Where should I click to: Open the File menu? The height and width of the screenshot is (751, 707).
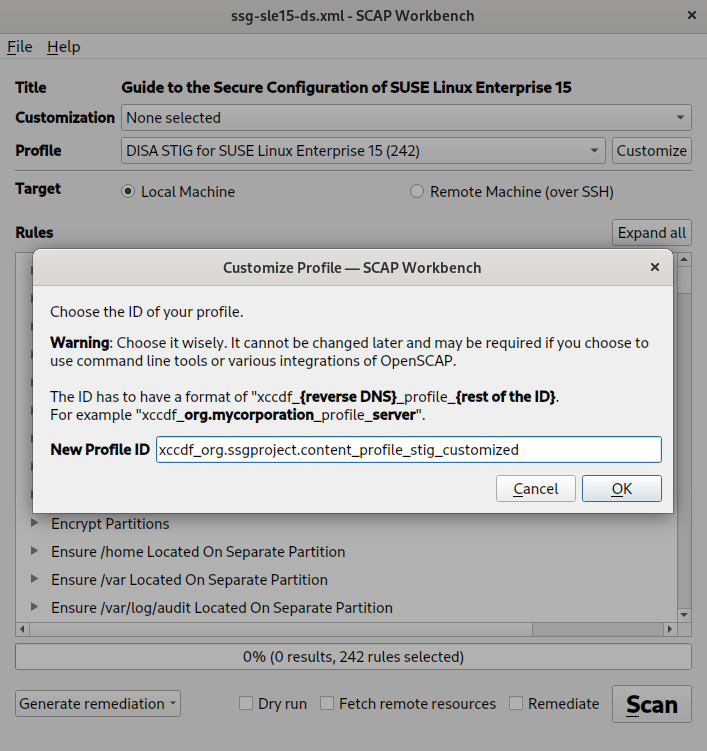(x=20, y=46)
